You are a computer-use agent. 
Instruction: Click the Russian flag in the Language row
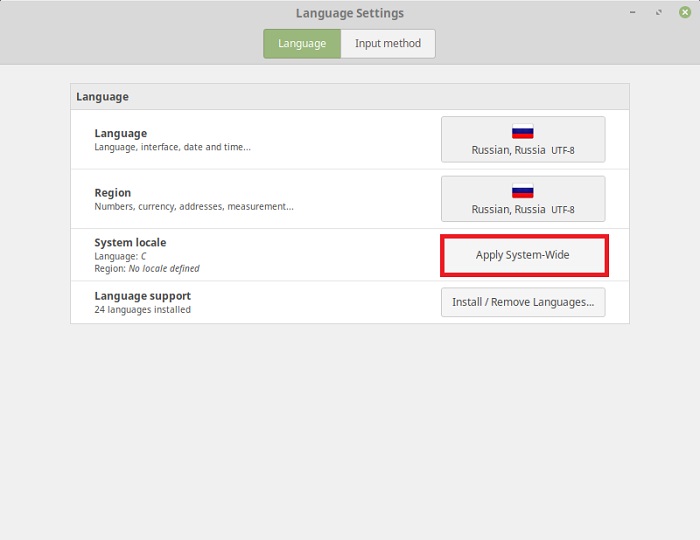click(x=523, y=131)
